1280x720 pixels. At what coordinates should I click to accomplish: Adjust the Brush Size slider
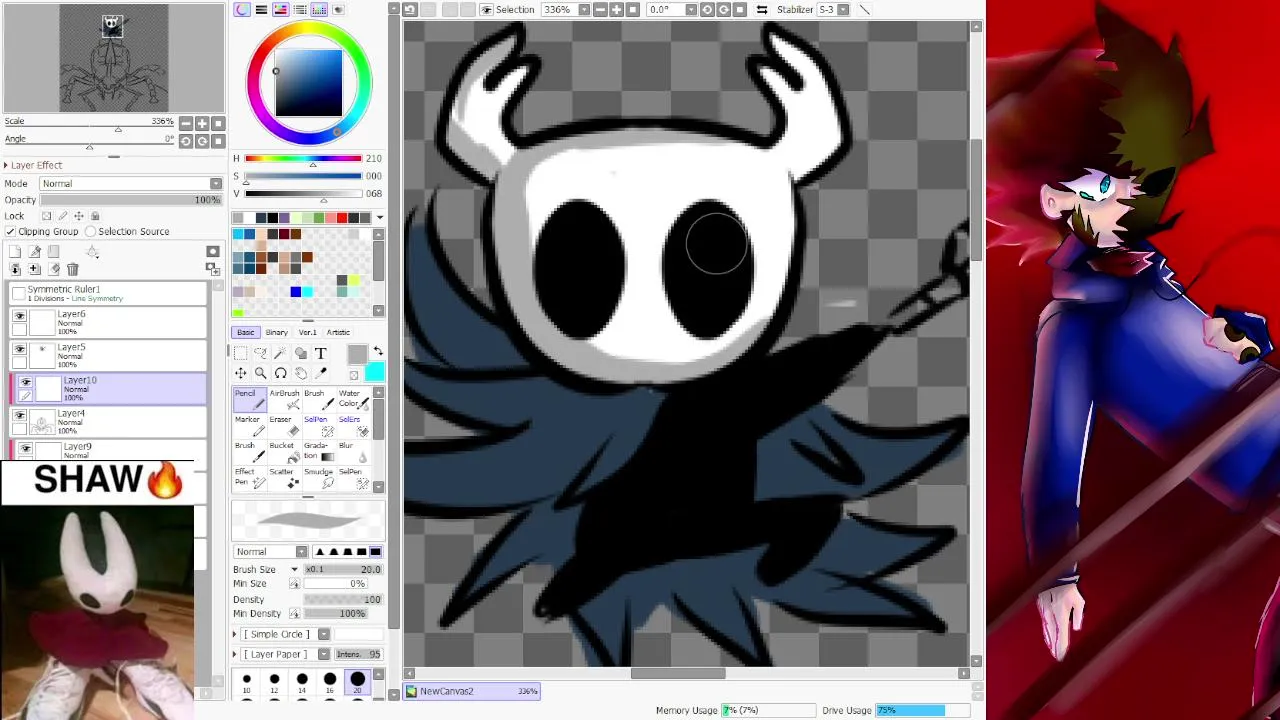click(x=343, y=569)
